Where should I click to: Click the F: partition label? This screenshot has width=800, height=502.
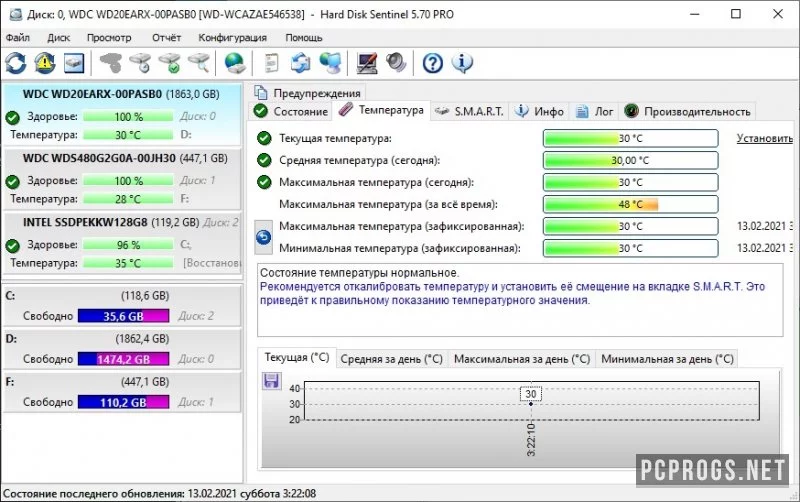click(10, 382)
